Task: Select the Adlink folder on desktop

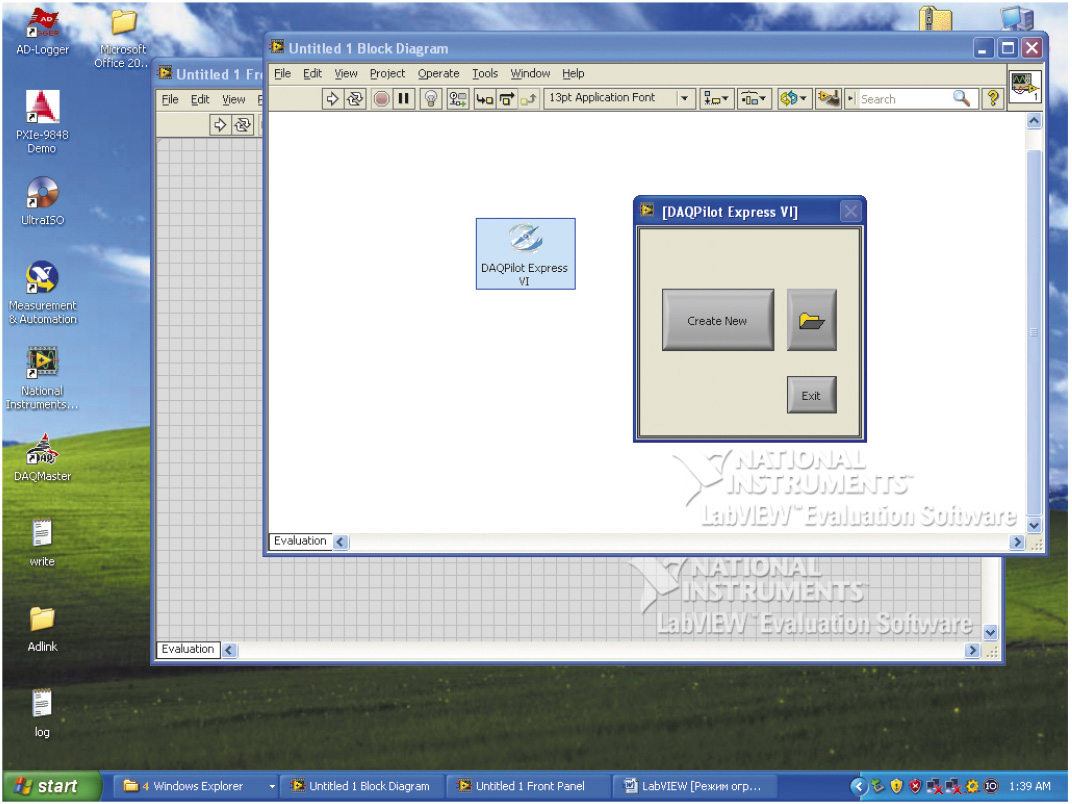Action: [x=42, y=628]
